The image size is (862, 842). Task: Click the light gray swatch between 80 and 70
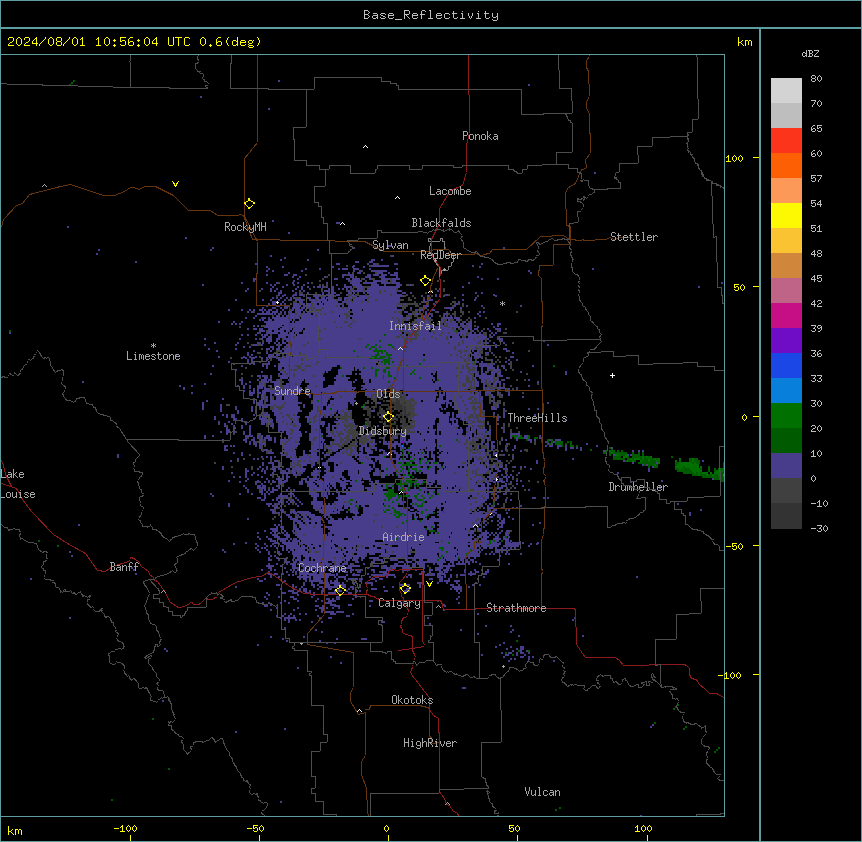[x=786, y=91]
